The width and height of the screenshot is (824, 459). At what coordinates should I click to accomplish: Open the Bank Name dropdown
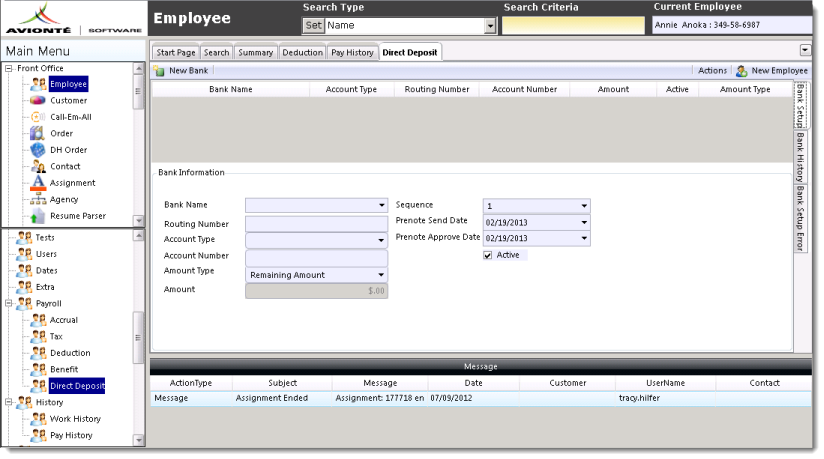[382, 205]
